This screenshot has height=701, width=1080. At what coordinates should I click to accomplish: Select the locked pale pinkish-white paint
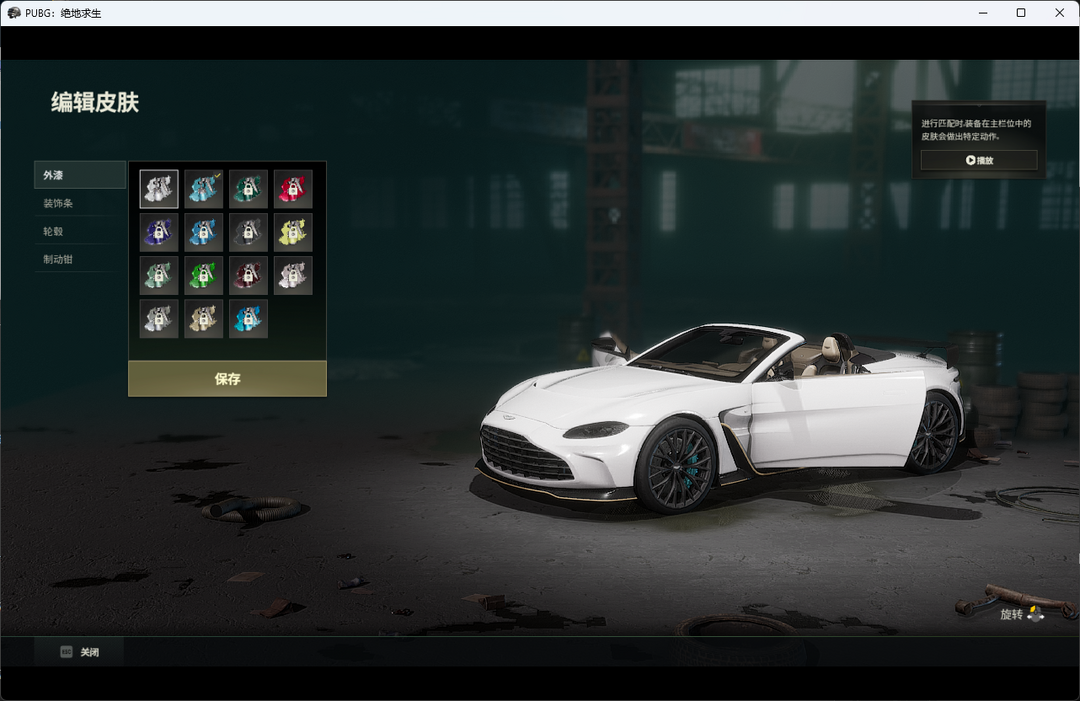pos(293,275)
